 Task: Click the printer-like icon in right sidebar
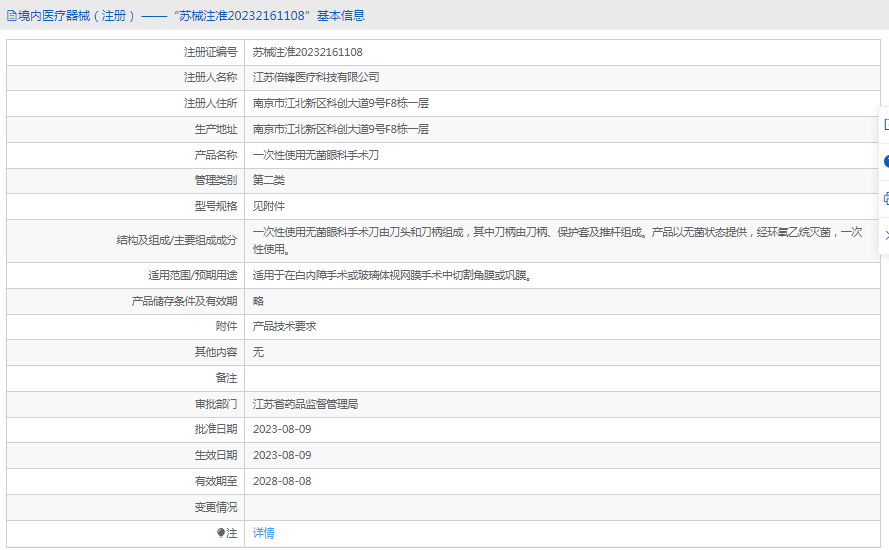(885, 198)
